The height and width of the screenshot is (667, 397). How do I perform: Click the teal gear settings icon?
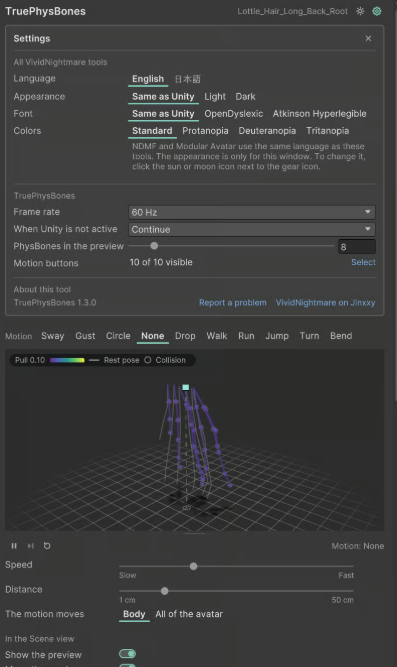[377, 11]
